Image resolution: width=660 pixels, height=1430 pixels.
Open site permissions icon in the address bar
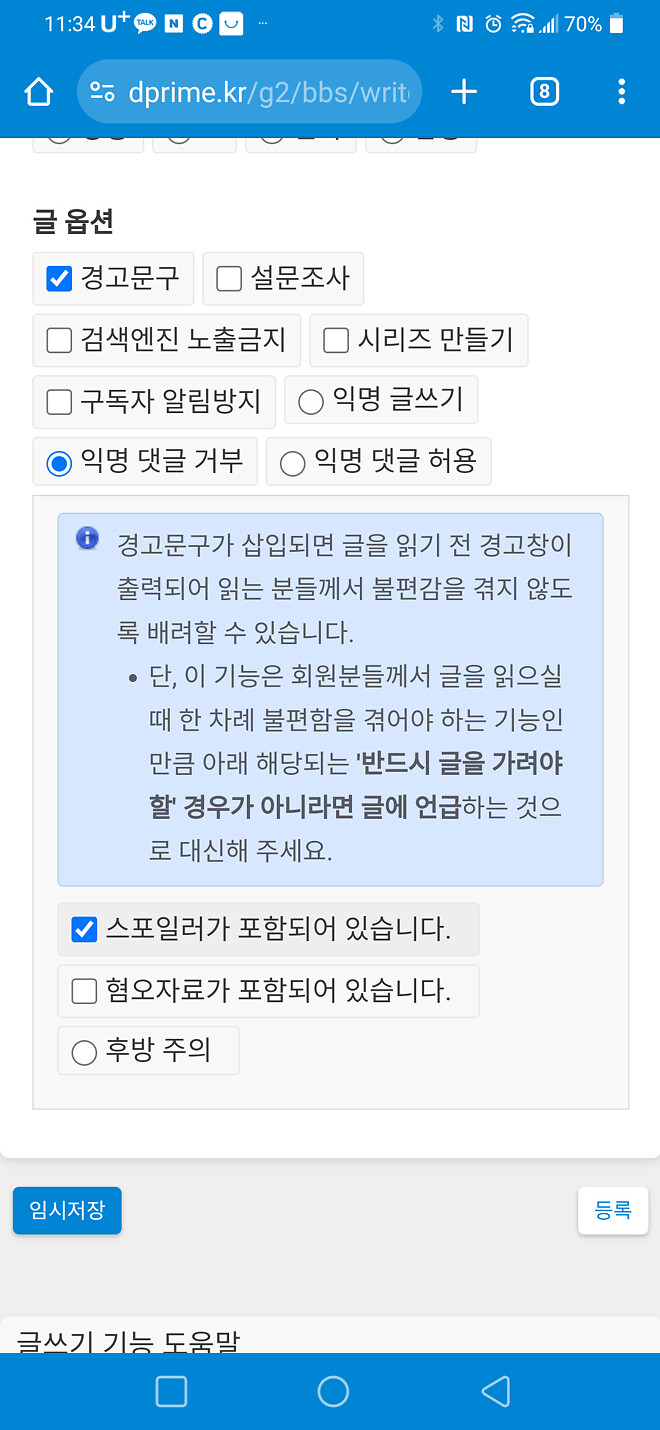point(99,91)
